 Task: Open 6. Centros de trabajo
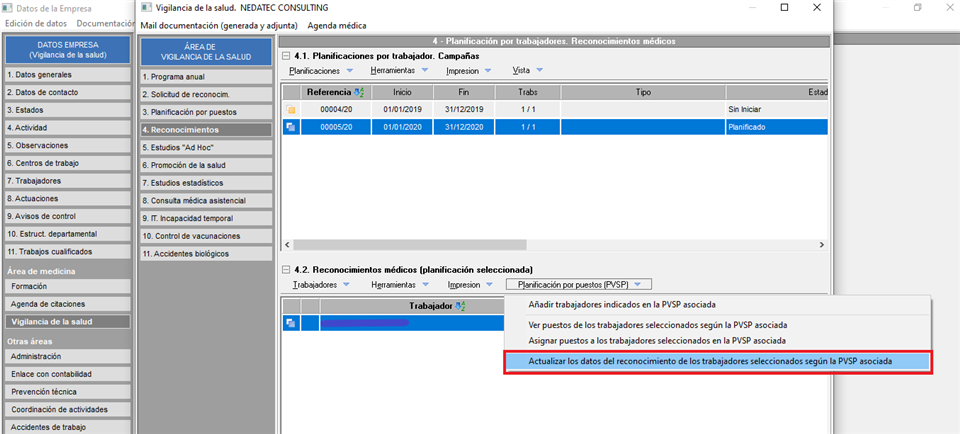tap(67, 163)
